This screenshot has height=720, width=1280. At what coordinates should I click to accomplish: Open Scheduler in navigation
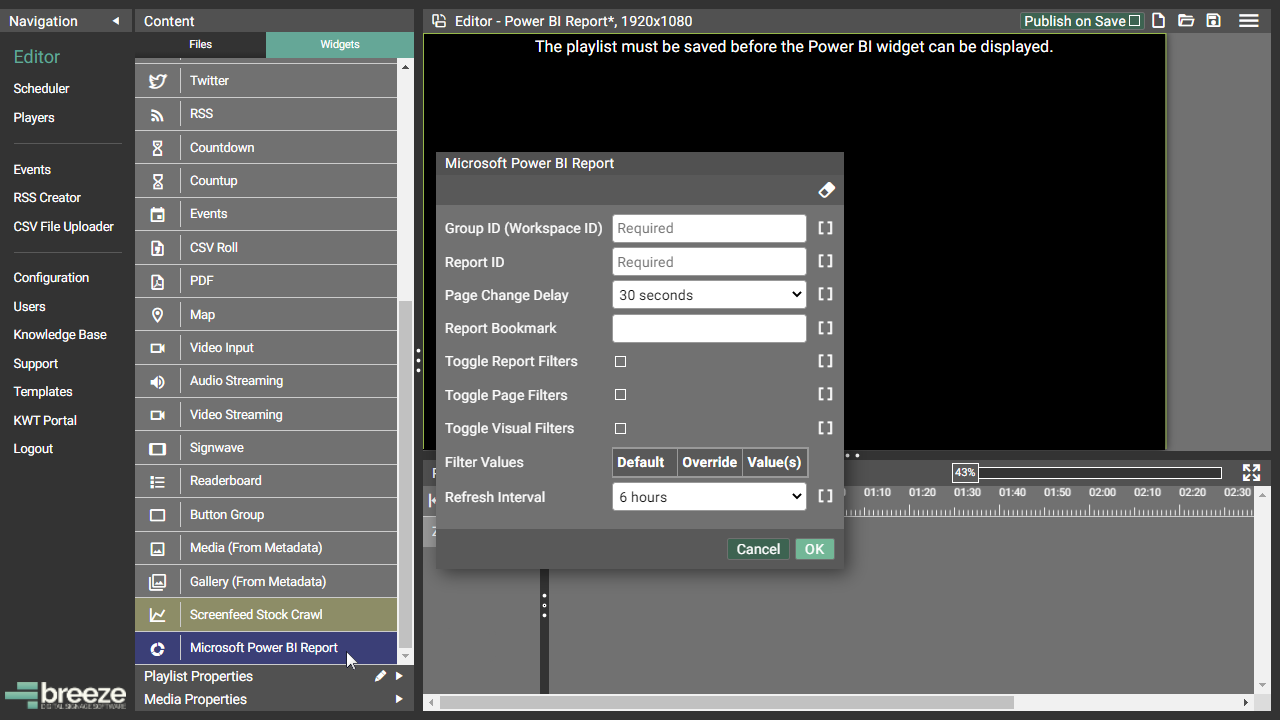click(x=41, y=89)
